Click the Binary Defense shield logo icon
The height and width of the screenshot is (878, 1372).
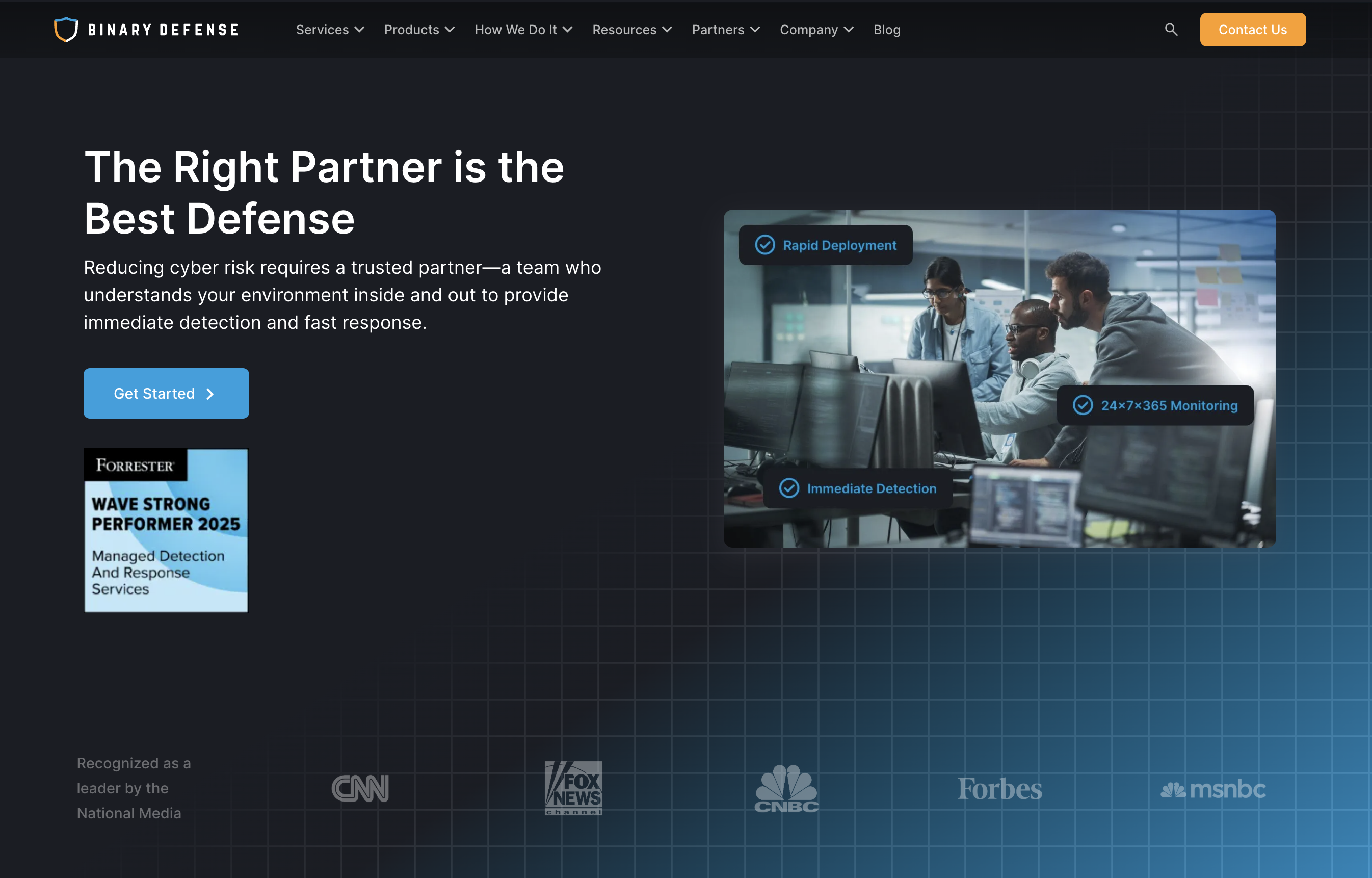[66, 30]
